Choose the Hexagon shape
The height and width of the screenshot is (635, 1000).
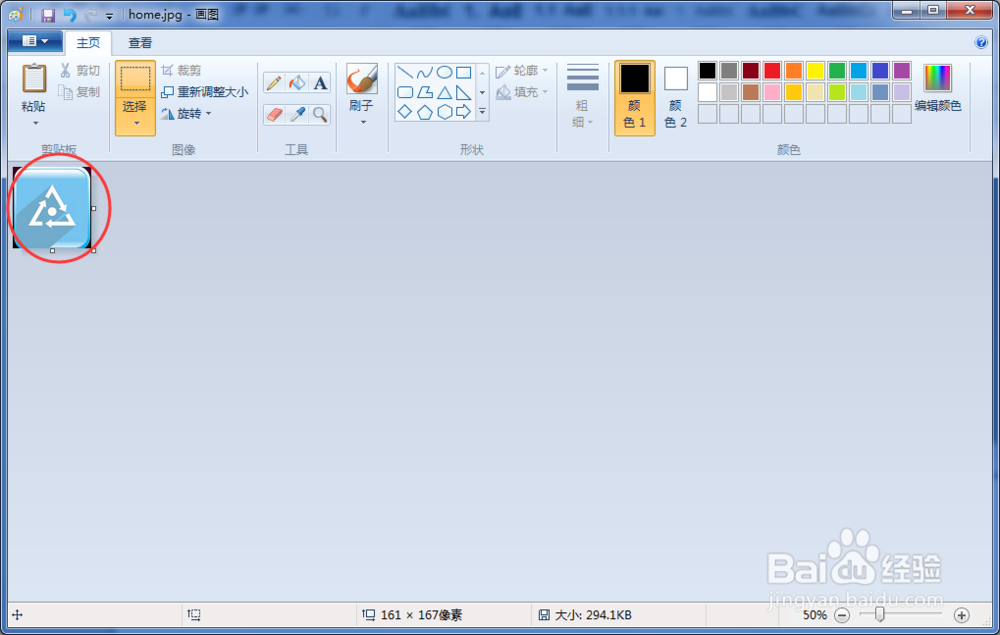[445, 112]
